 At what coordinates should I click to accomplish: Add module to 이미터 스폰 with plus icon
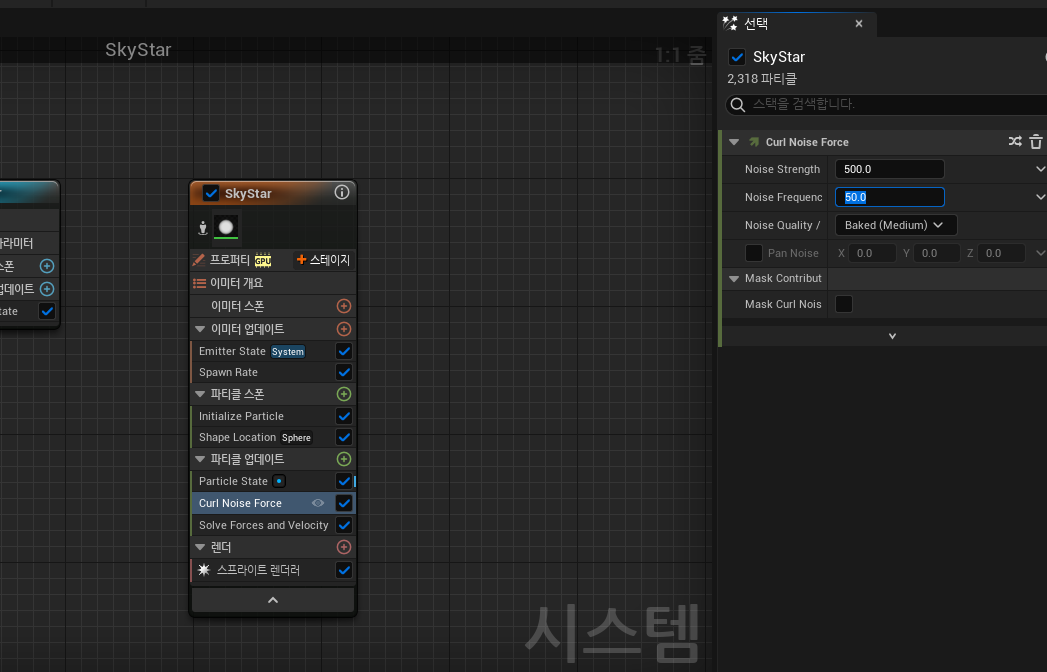[344, 306]
